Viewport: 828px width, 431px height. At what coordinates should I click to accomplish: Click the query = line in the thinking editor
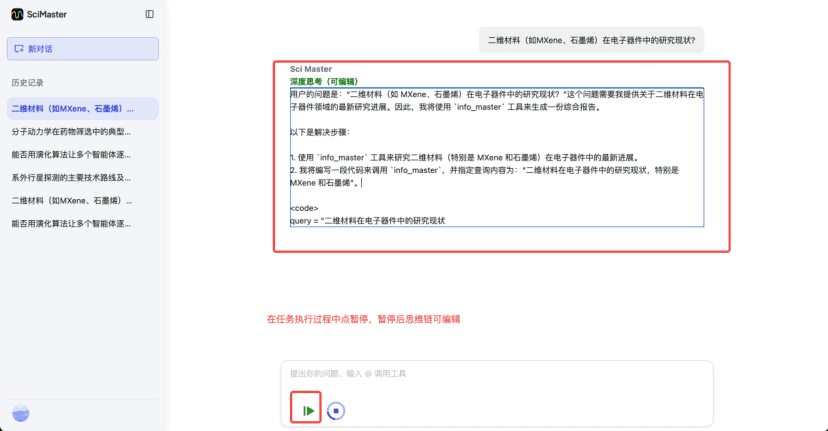[368, 221]
